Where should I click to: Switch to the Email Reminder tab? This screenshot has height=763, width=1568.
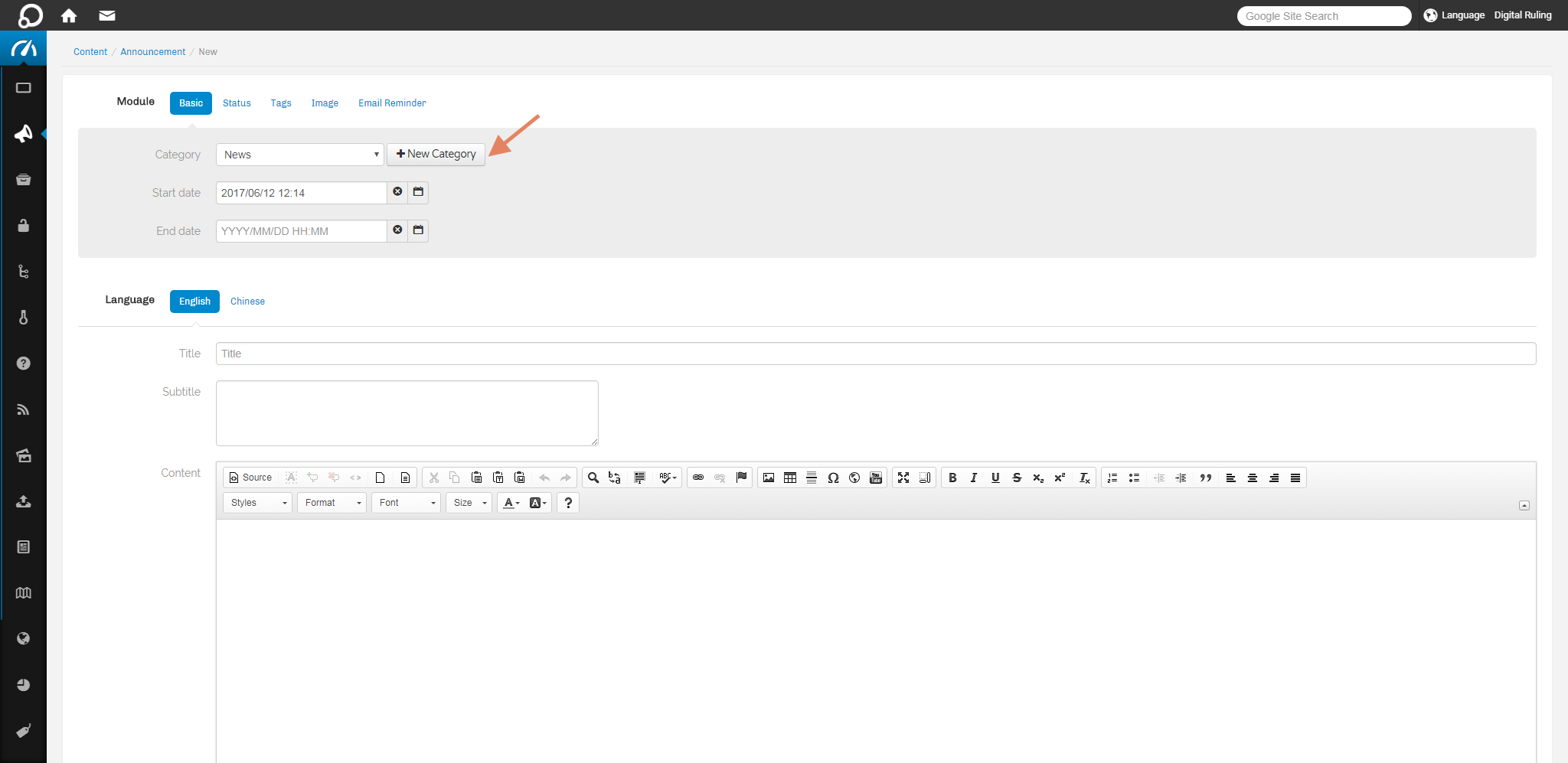pos(391,103)
